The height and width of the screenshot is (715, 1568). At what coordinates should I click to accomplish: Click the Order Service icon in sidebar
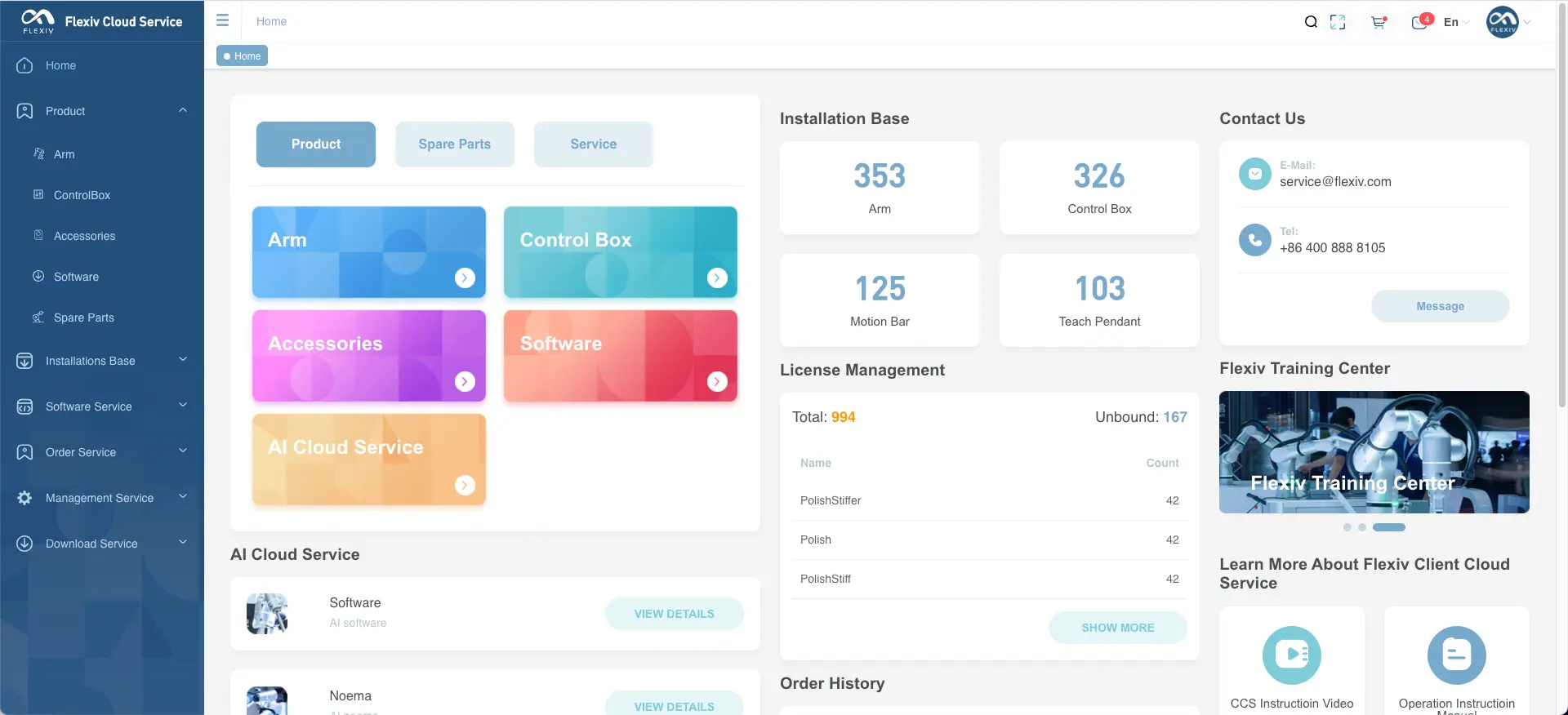click(x=25, y=452)
